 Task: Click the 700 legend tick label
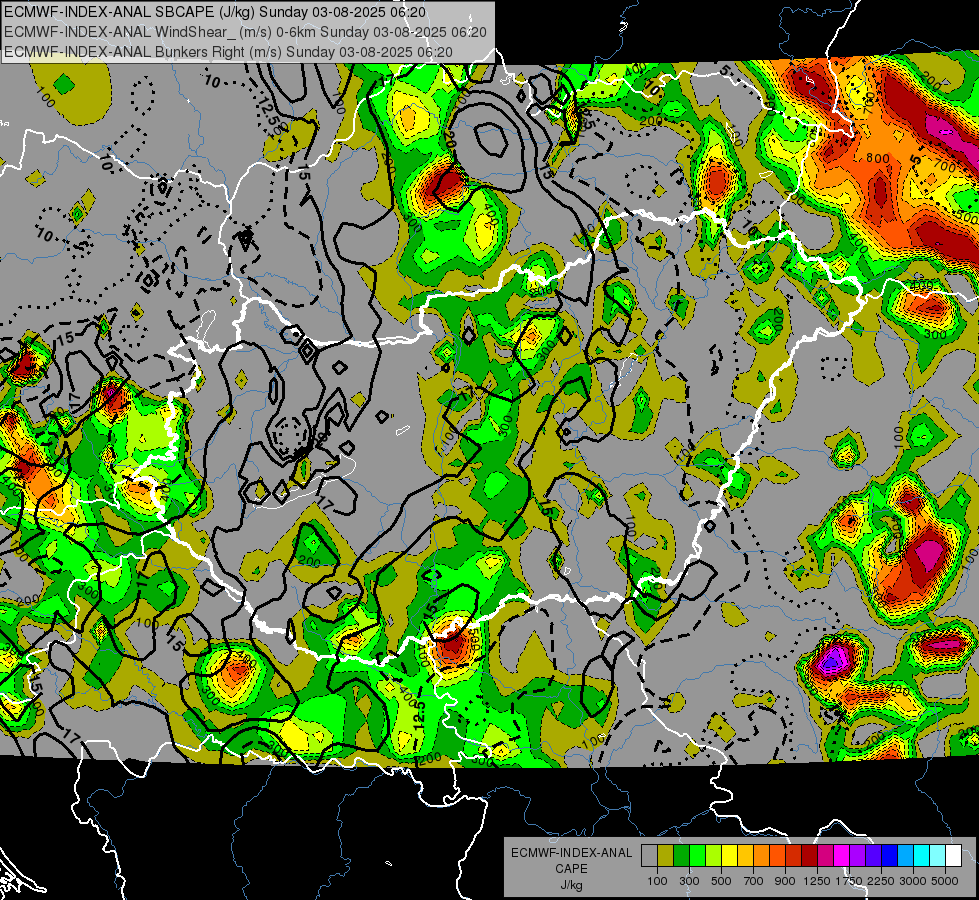click(754, 881)
